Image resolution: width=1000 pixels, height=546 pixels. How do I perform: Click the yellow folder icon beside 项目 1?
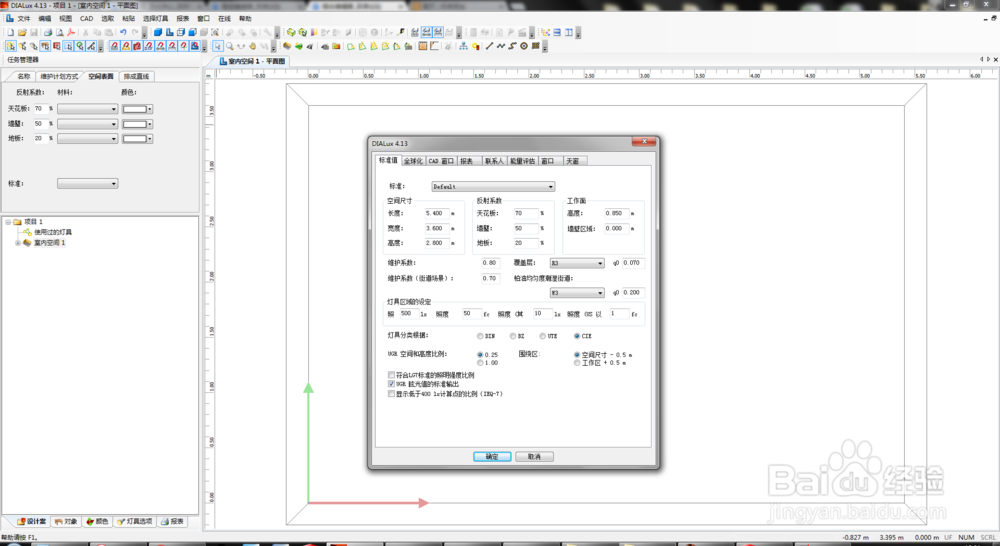tap(18, 221)
